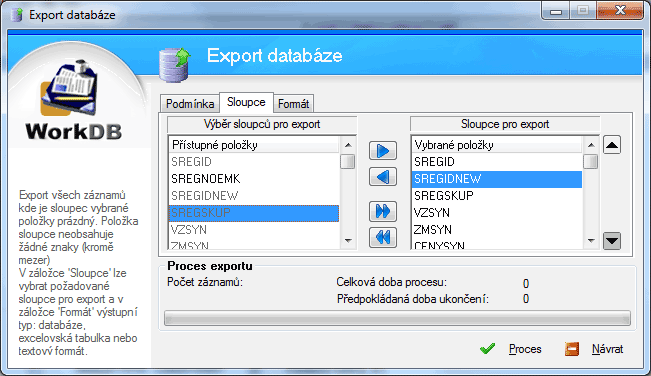Click the export progress bar
Image resolution: width=651 pixels, height=376 pixels.
point(397,318)
